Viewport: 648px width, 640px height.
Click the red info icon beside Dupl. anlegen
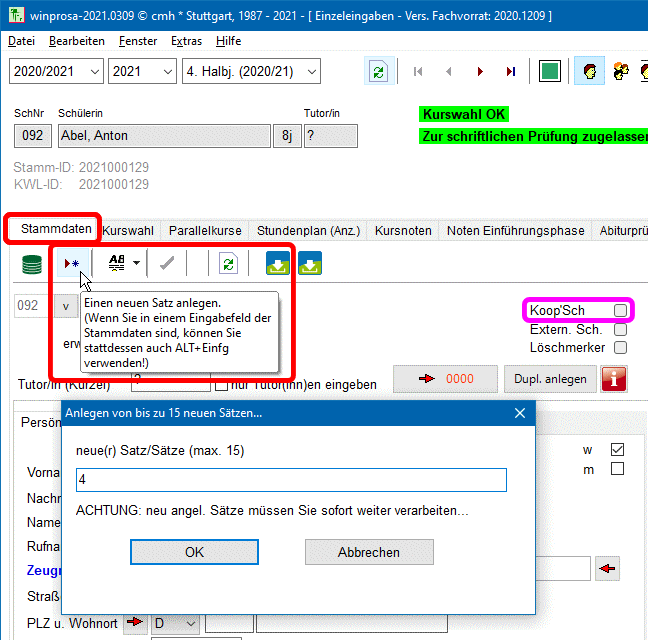click(614, 379)
